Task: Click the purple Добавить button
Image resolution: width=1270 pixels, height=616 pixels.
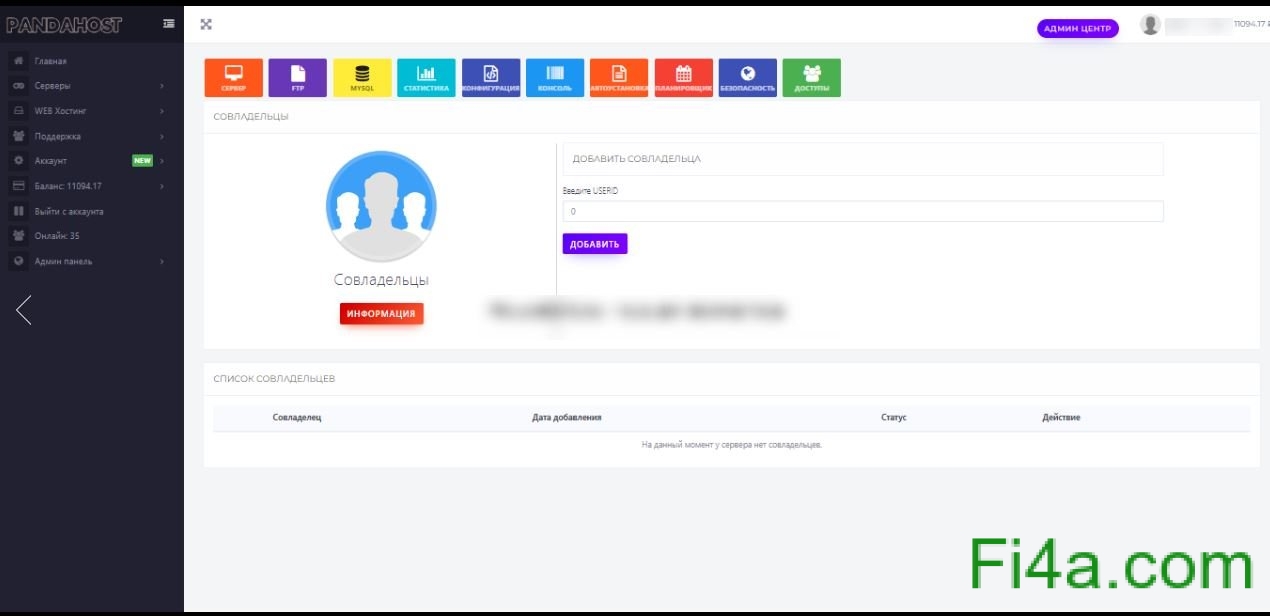Action: (x=594, y=244)
